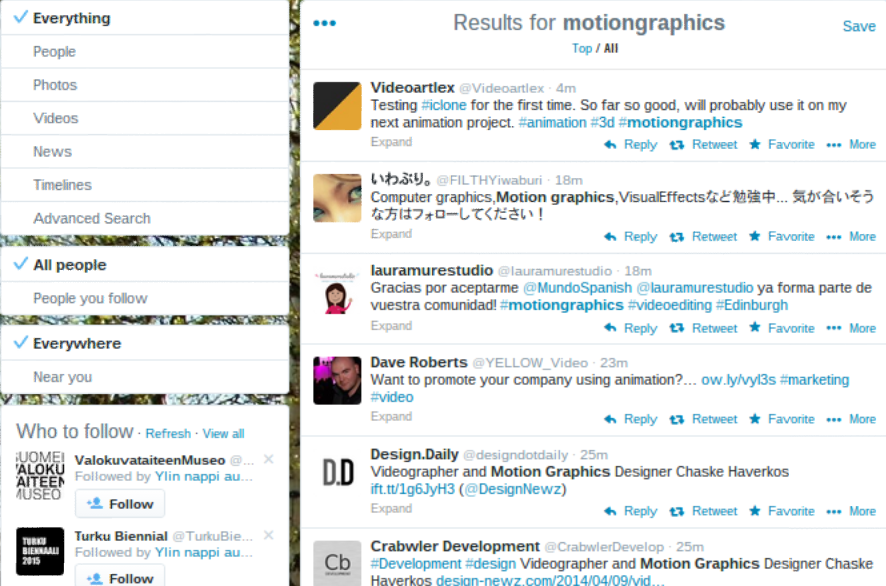This screenshot has width=886, height=586.
Task: Dismiss the ValokuvataiteenMuseo follow suggestion
Action: pos(269,459)
